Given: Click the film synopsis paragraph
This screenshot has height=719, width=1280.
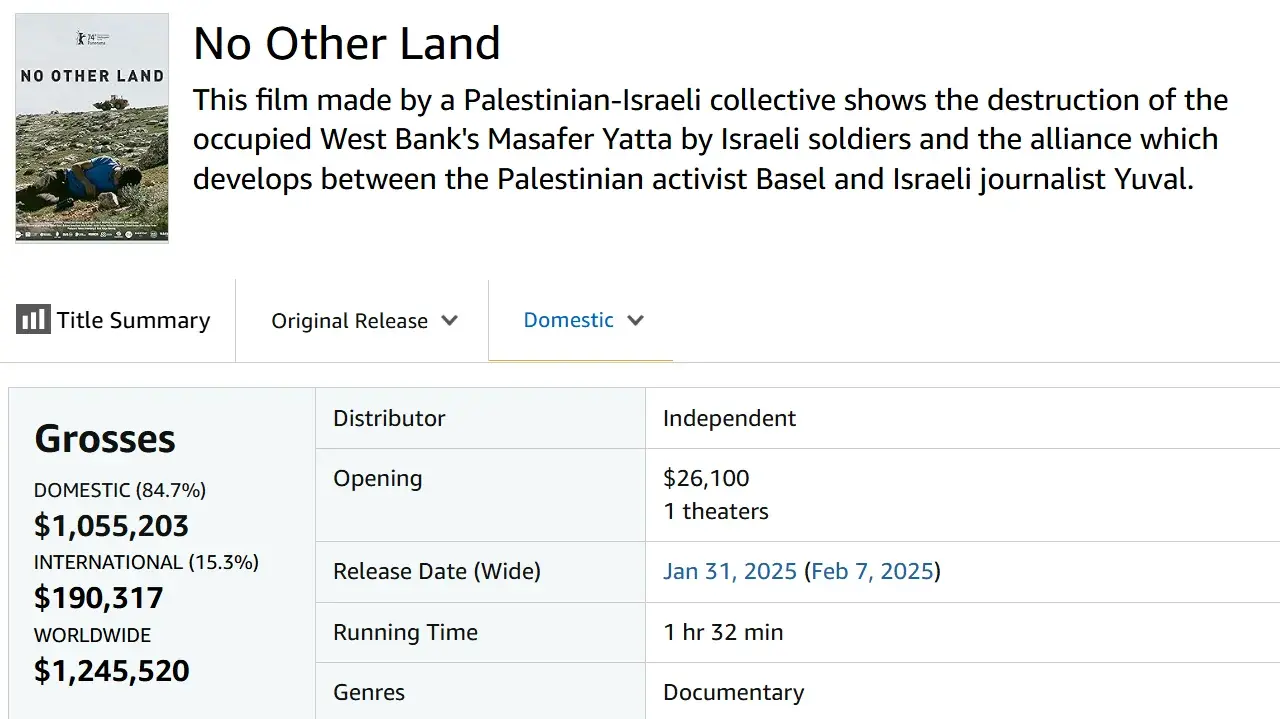Looking at the screenshot, I should 710,139.
